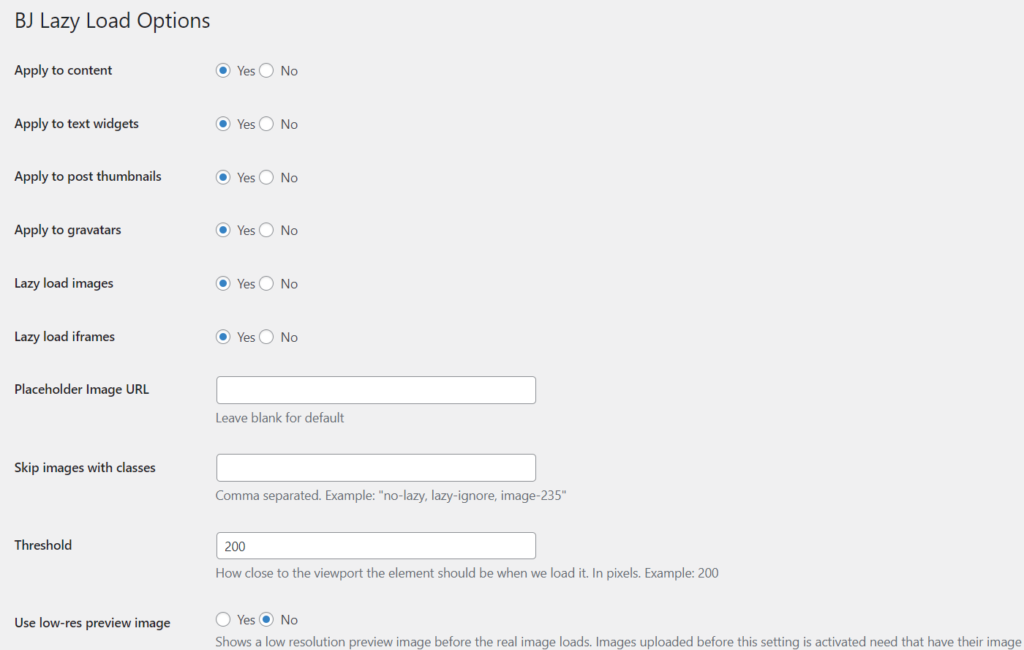Viewport: 1024px width, 650px height.
Task: Turn off Lazy load iframes with No
Action: click(267, 337)
